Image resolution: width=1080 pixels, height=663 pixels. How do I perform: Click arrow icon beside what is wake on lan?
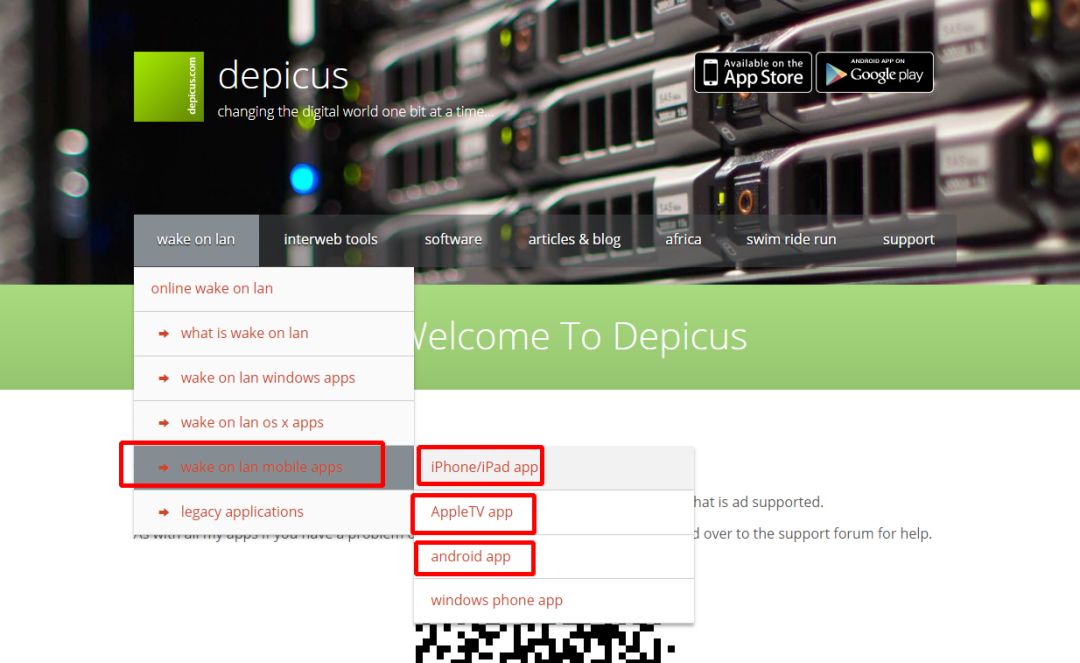pyautogui.click(x=164, y=334)
